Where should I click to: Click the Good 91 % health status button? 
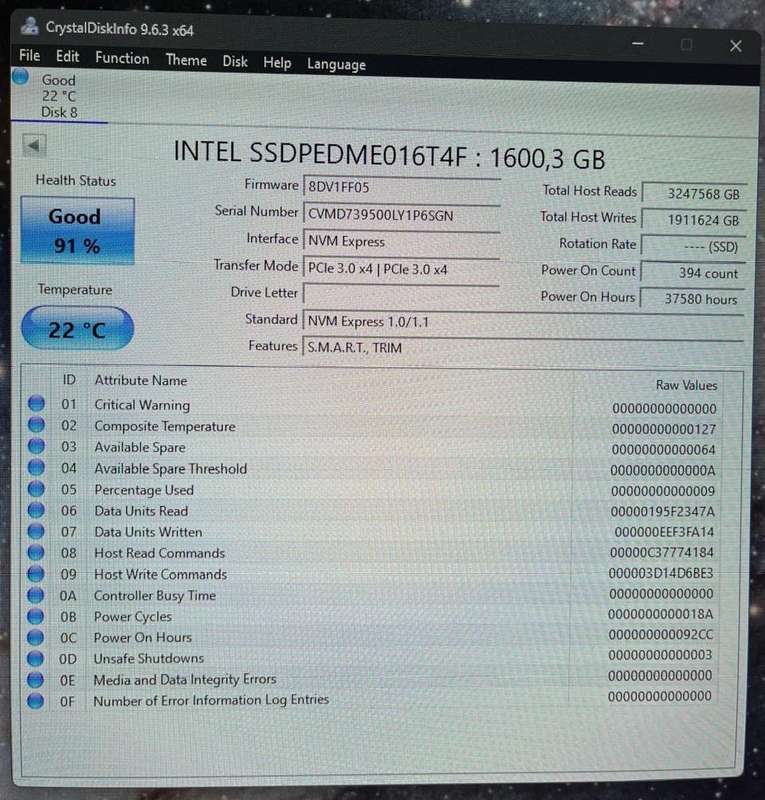coord(77,231)
